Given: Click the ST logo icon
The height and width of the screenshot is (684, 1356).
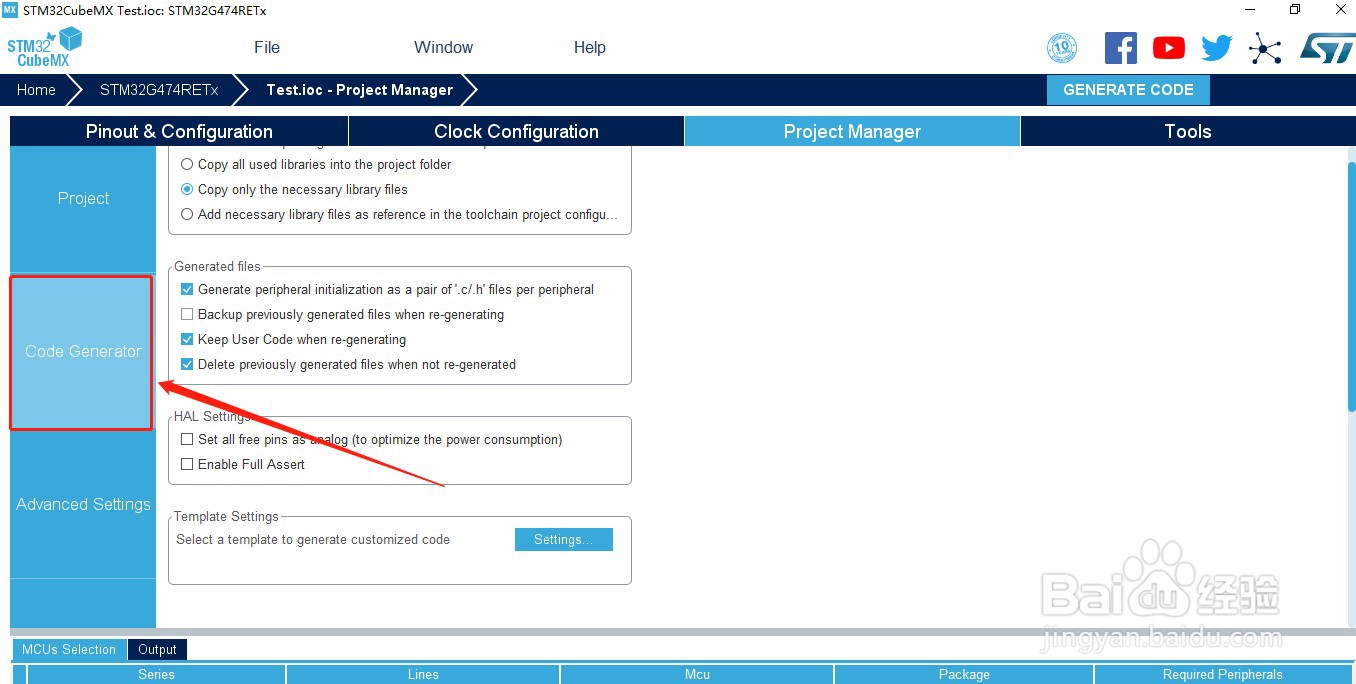Looking at the screenshot, I should click(1327, 47).
